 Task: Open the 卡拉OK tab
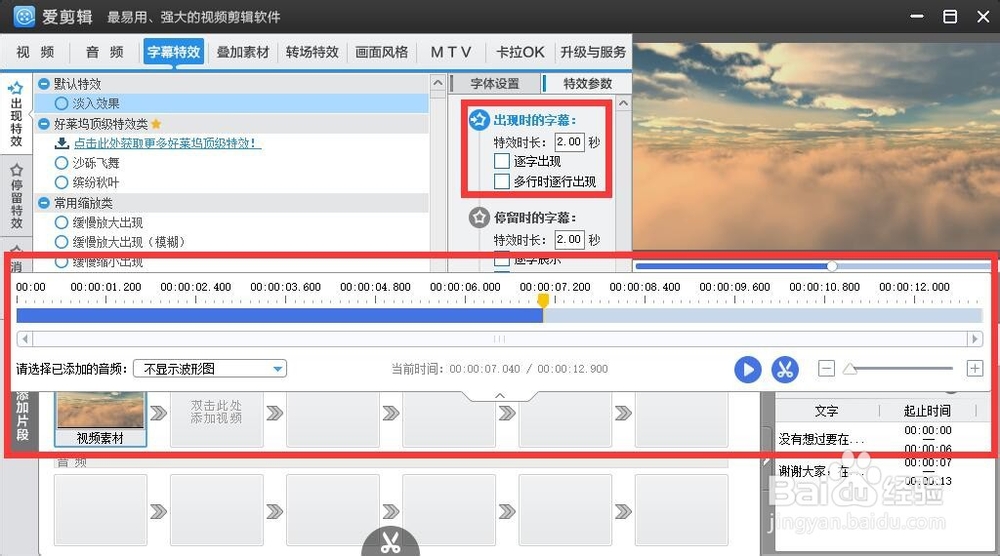[x=520, y=52]
